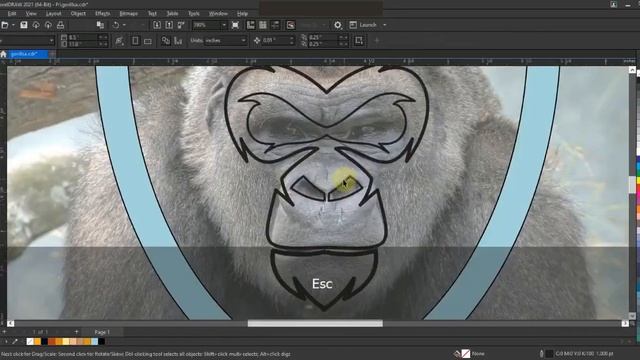Open the Bitmaps menu
640x360 pixels.
[129, 13]
